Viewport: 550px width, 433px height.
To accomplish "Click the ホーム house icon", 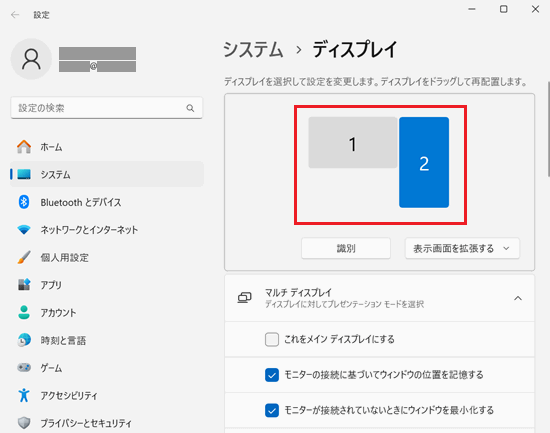I will [x=24, y=147].
